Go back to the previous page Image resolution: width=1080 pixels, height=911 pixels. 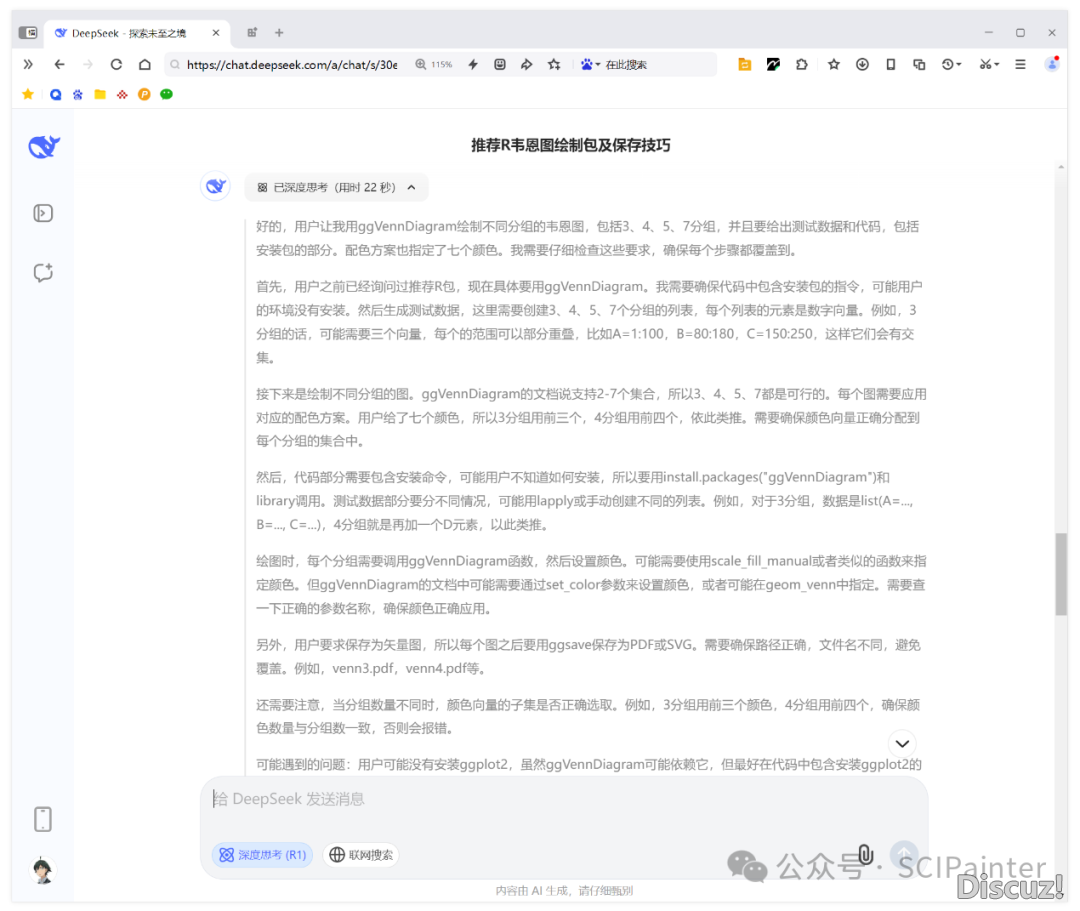[59, 65]
